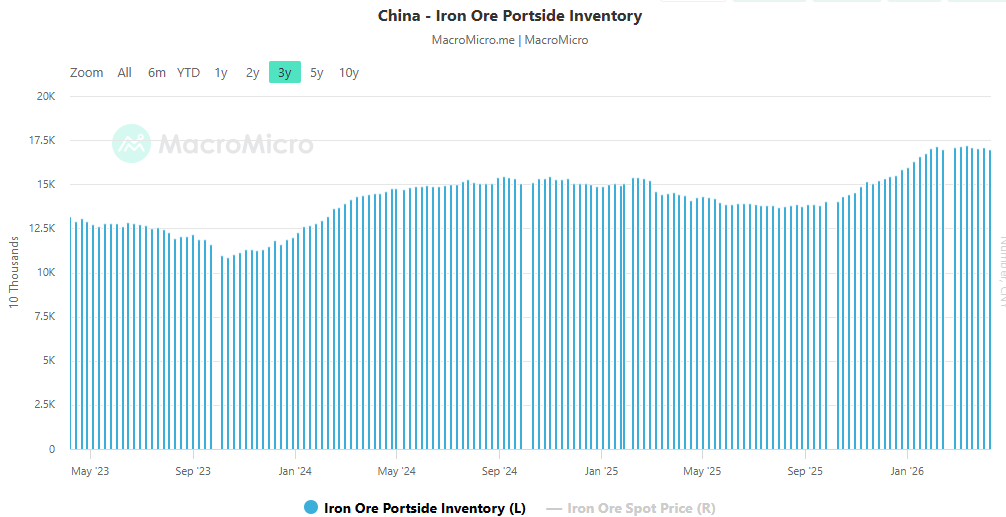Viewport: 1006px width, 517px height.
Task: Click the 10 Thousands axis title
Action: (14, 272)
